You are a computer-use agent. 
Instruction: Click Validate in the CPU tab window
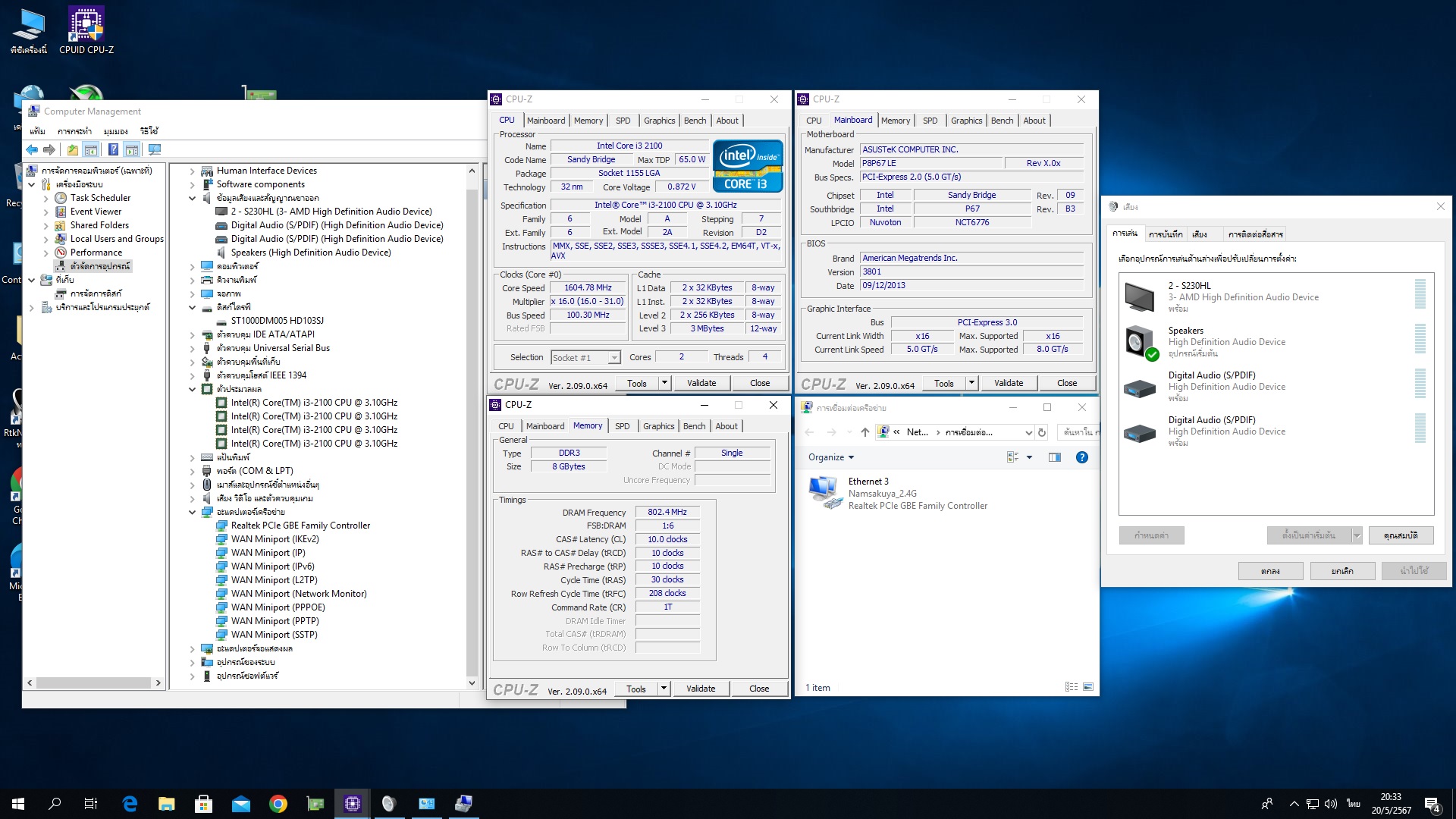pyautogui.click(x=701, y=383)
